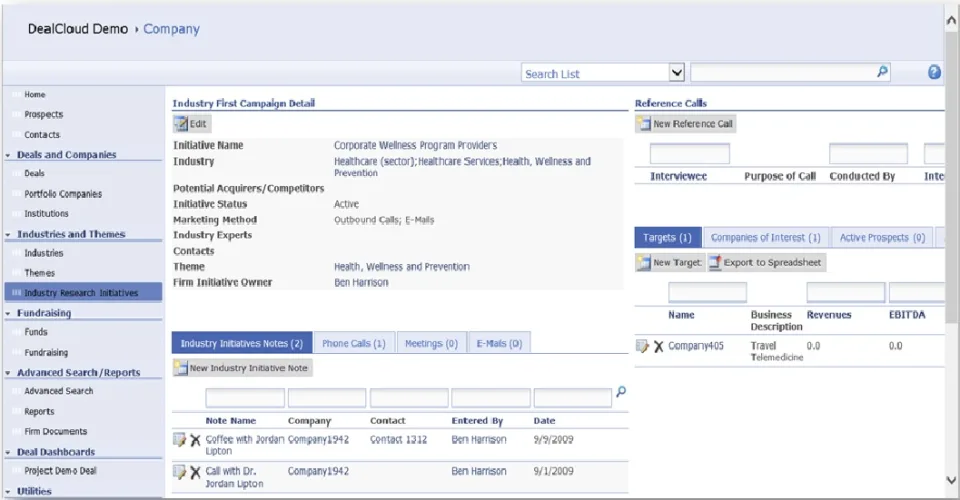Open Advanced Search in sidebar
Screen dimensions: 960x500
point(59,390)
